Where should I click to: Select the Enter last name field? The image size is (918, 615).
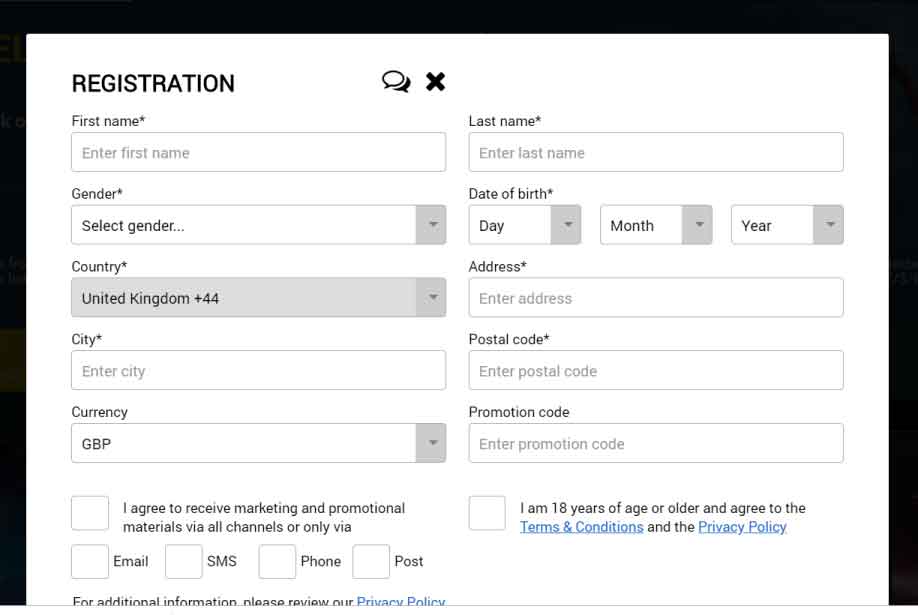coord(656,152)
